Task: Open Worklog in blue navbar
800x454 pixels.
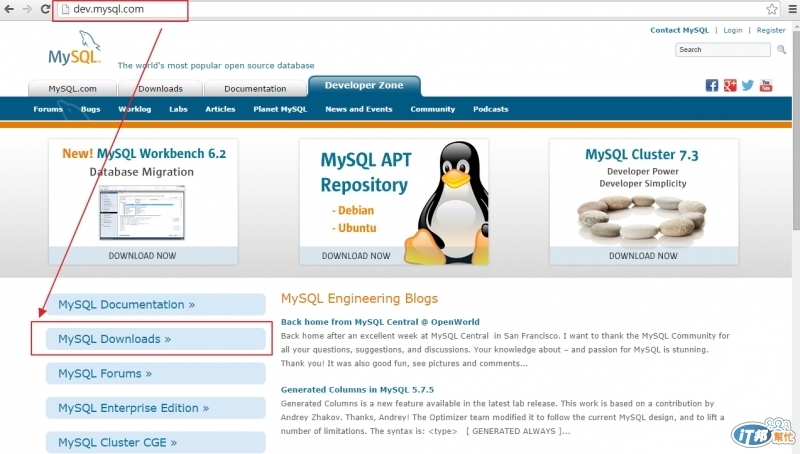Action: (135, 109)
